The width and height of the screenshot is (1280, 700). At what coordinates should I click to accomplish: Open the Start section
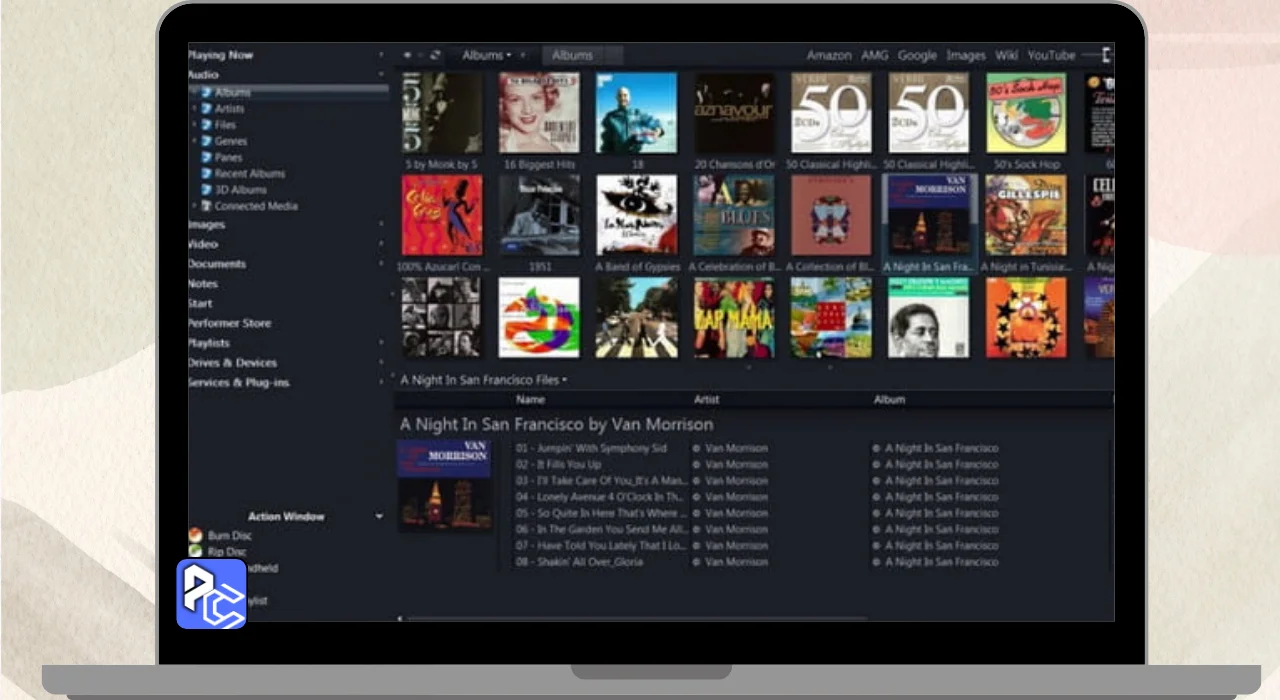click(200, 303)
